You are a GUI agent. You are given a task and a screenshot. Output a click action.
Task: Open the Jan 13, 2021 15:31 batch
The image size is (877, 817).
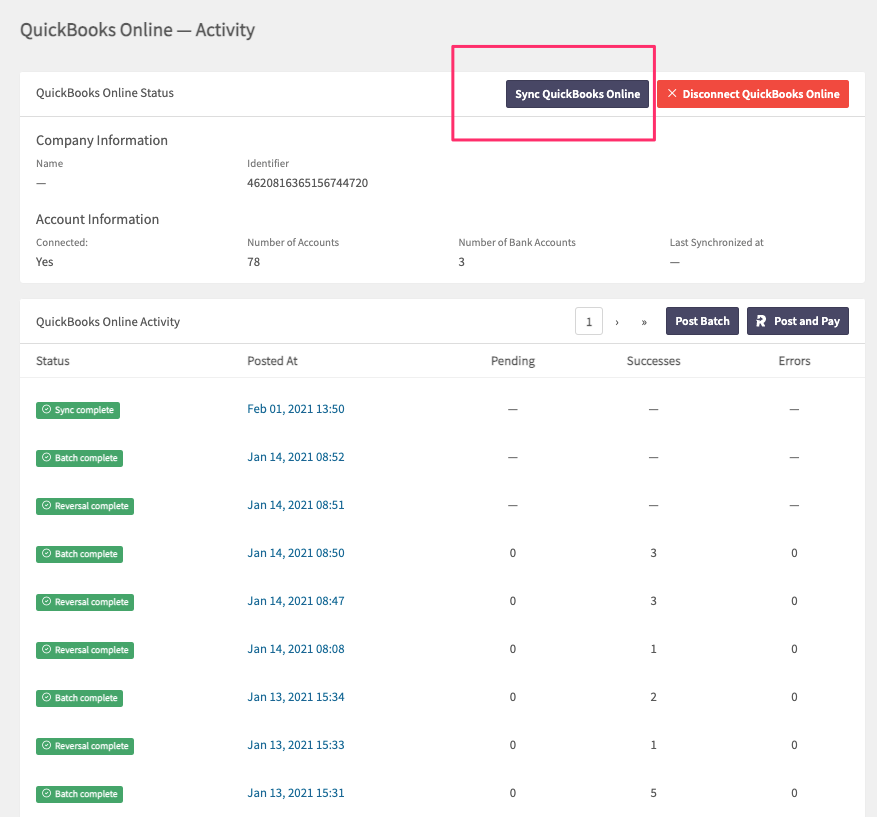pos(296,793)
